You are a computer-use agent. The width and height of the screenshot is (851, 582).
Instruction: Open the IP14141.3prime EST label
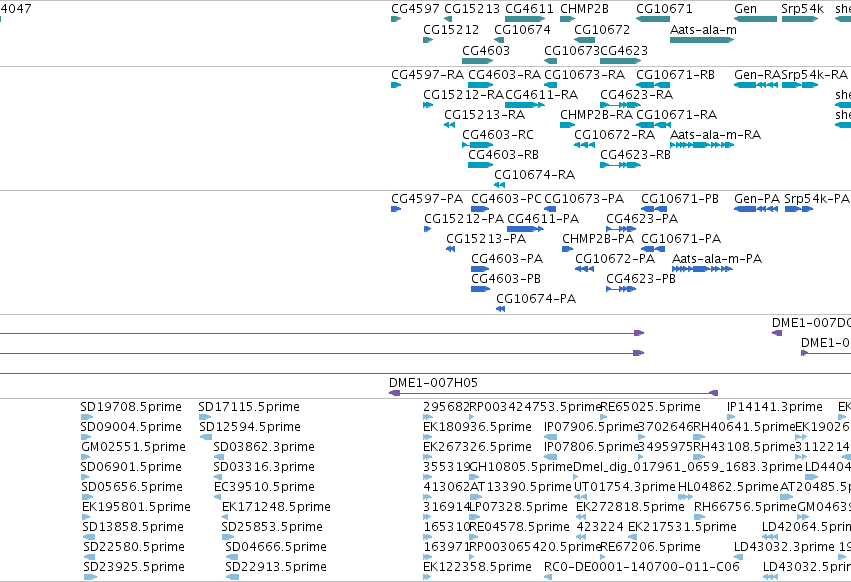[x=775, y=407]
